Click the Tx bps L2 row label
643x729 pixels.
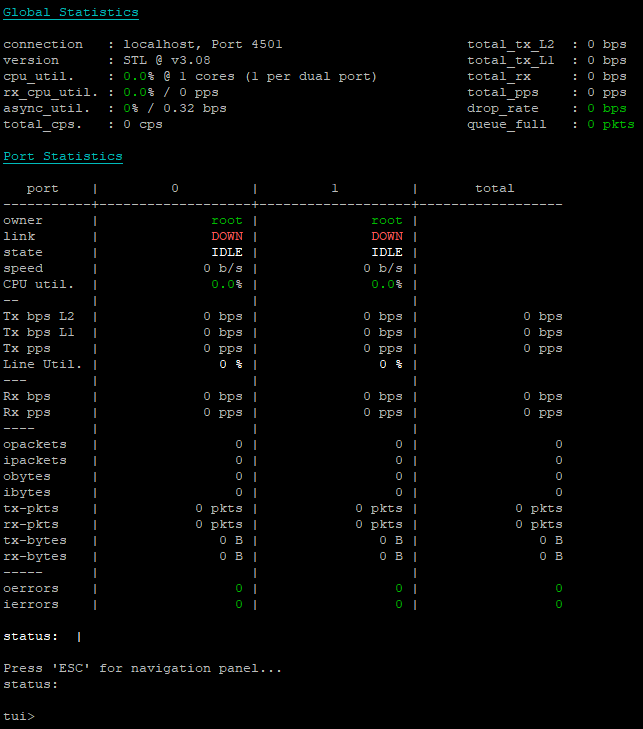(39, 317)
